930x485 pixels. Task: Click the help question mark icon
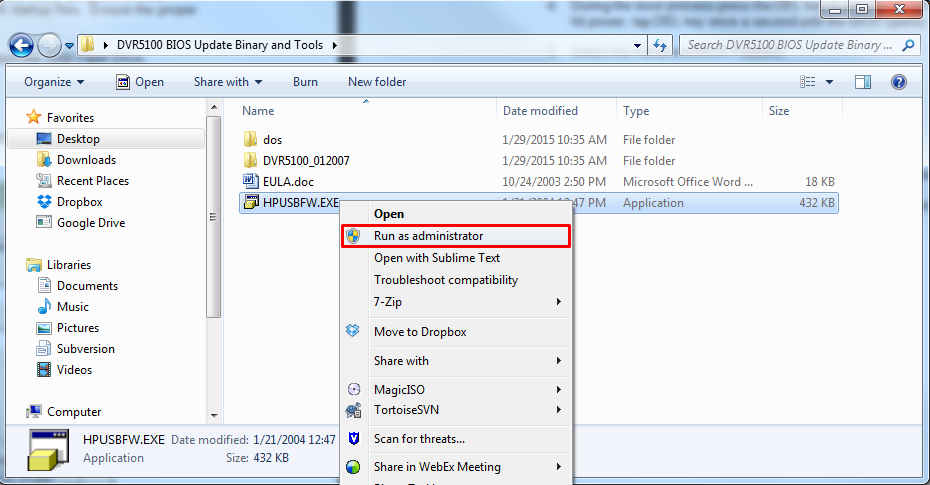[898, 82]
